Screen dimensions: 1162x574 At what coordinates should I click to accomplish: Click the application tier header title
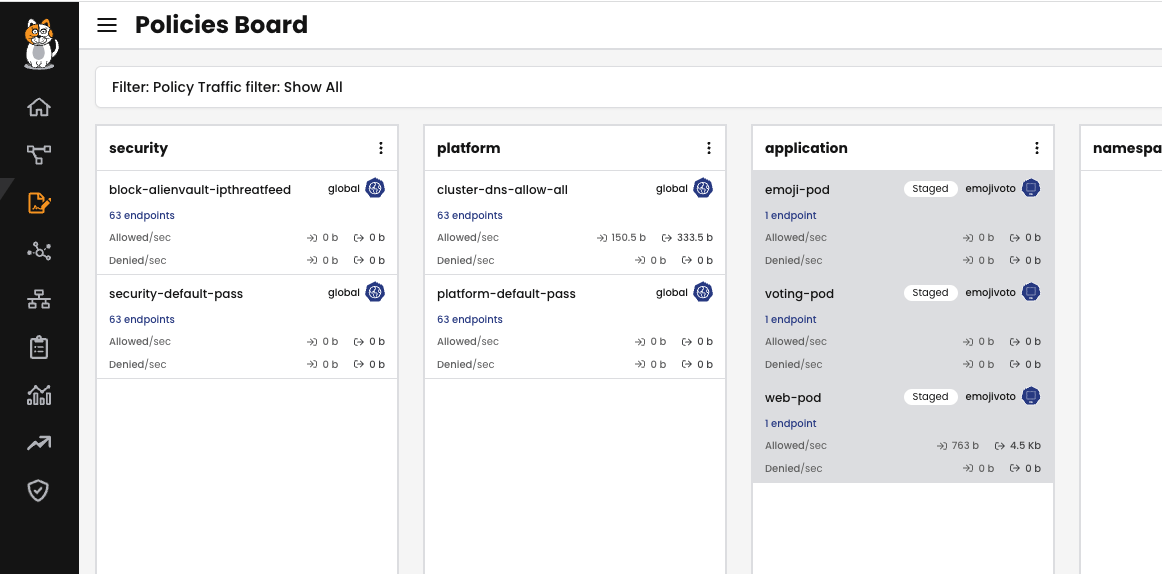pyautogui.click(x=806, y=148)
